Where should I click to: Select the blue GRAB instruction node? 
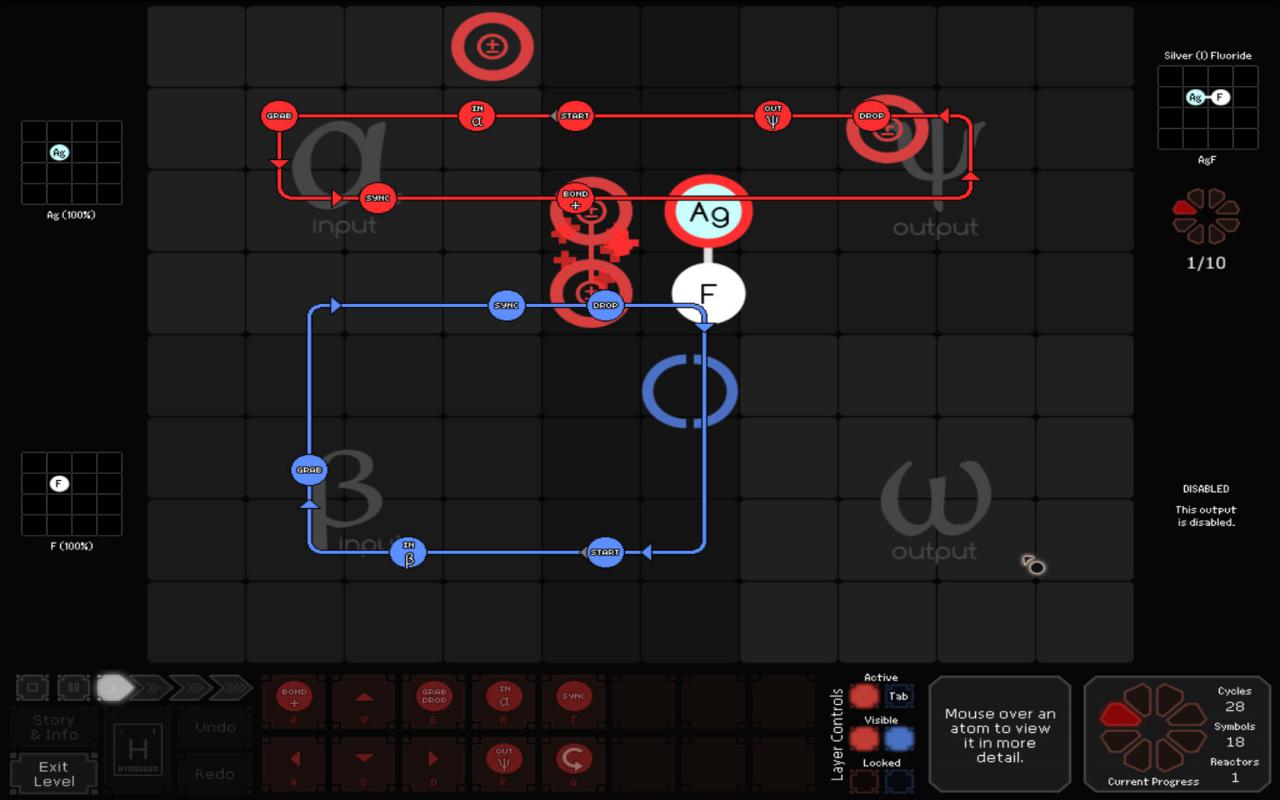pyautogui.click(x=309, y=470)
